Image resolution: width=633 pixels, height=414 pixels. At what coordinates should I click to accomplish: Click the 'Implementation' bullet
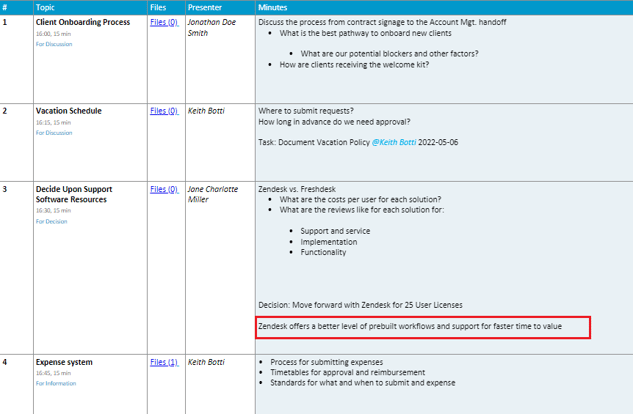click(x=329, y=242)
